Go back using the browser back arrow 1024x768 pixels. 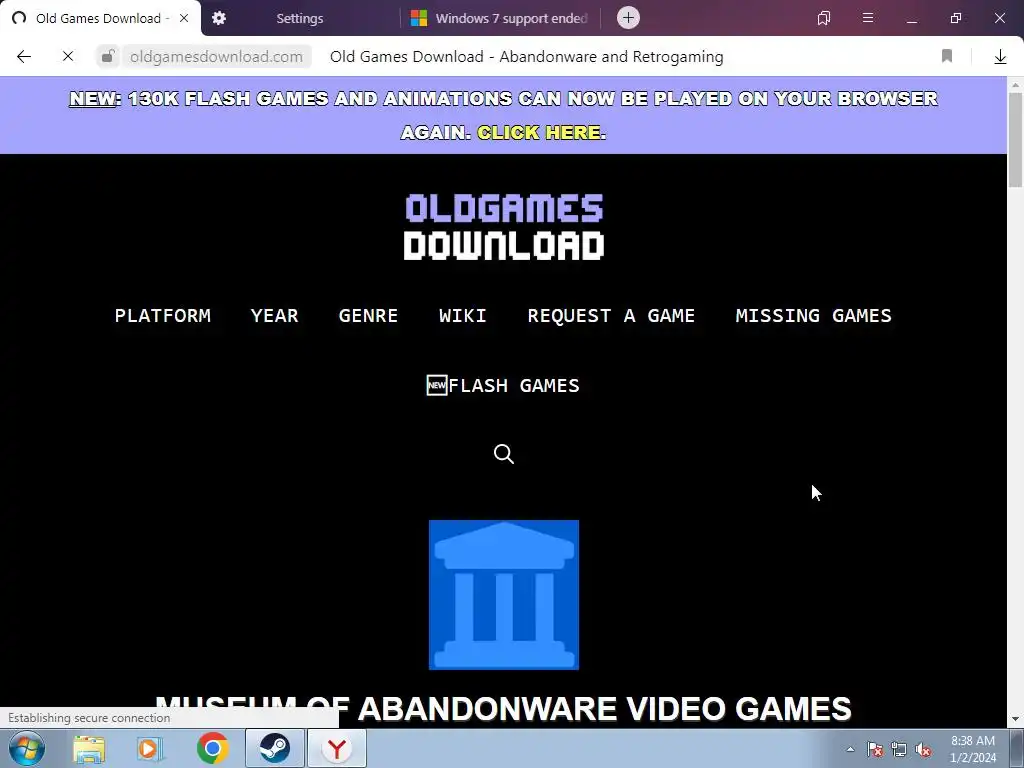click(24, 57)
